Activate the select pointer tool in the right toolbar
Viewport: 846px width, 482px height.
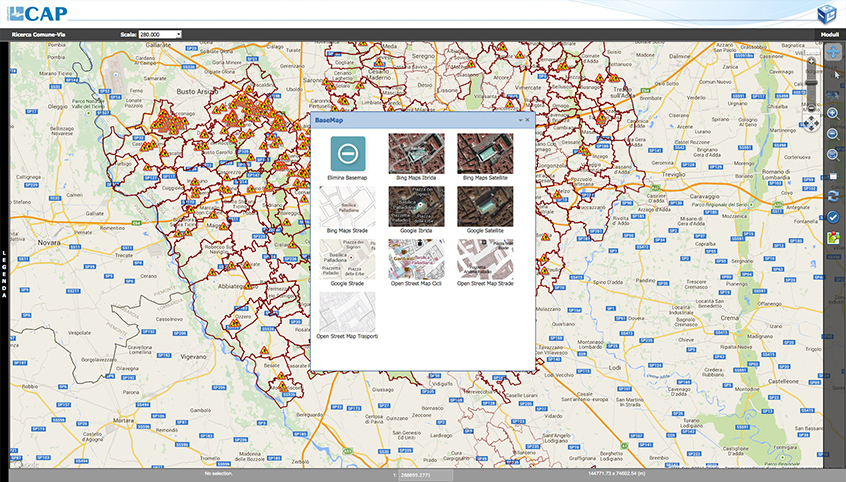(837, 75)
